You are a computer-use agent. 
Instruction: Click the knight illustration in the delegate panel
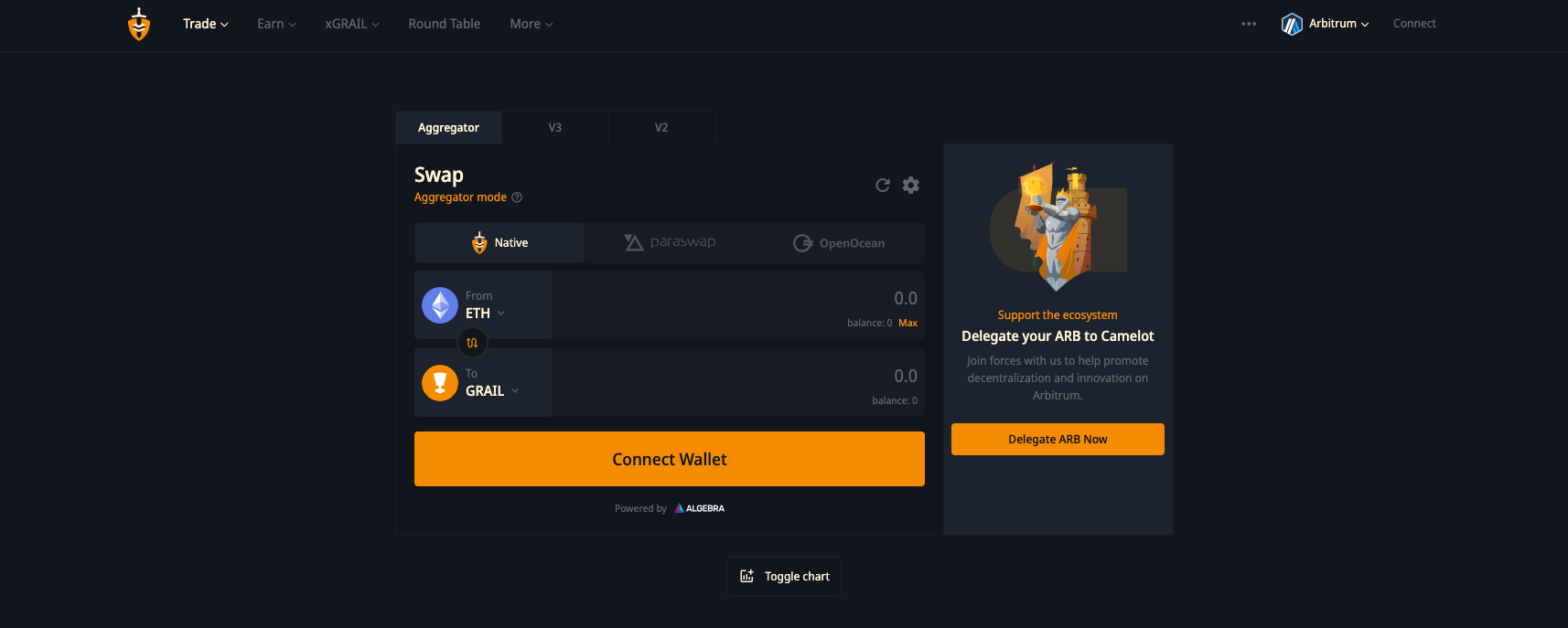tap(1058, 227)
